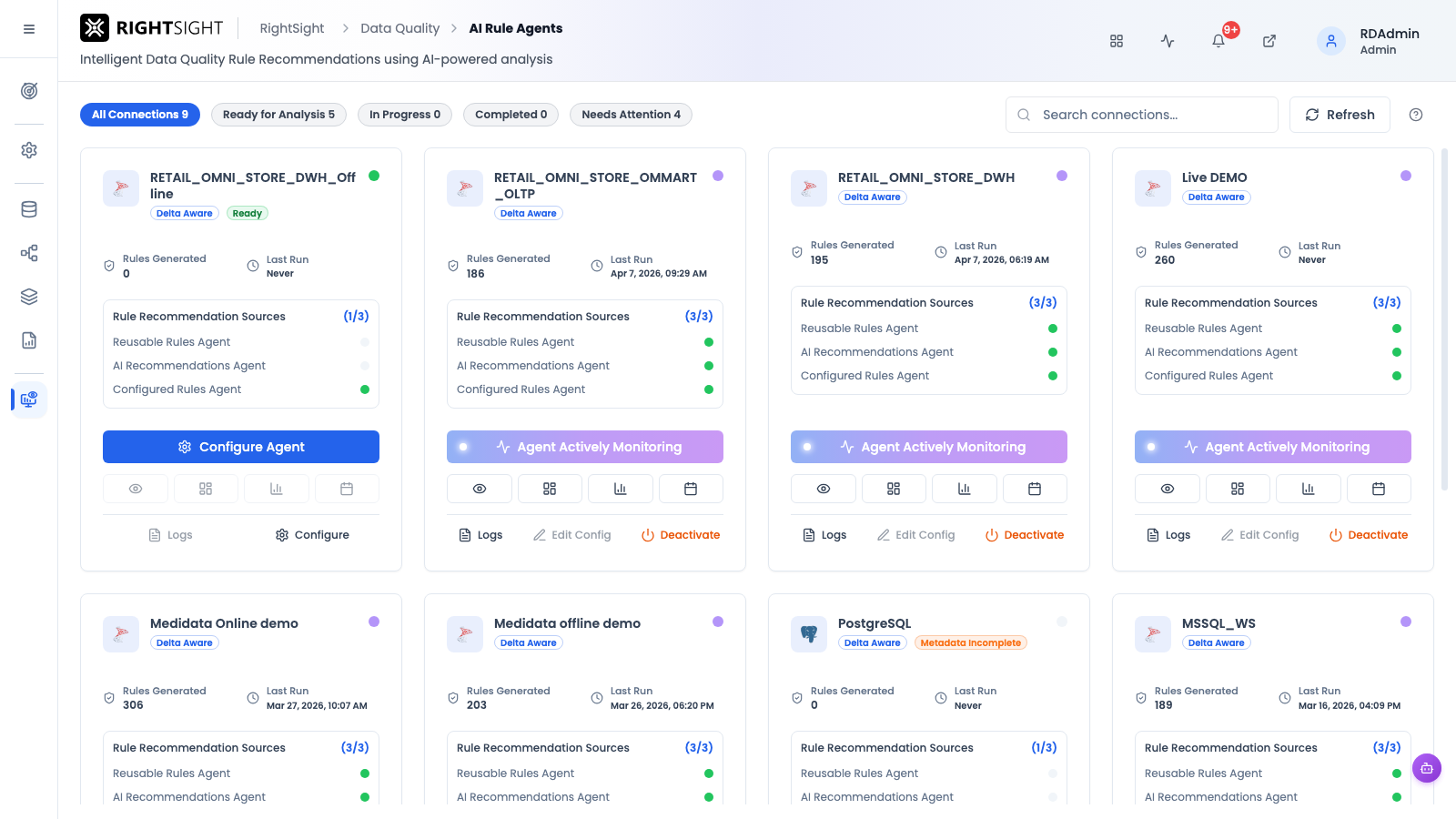Click the help question mark icon
Viewport: 1456px width, 819px height.
coord(1416,115)
